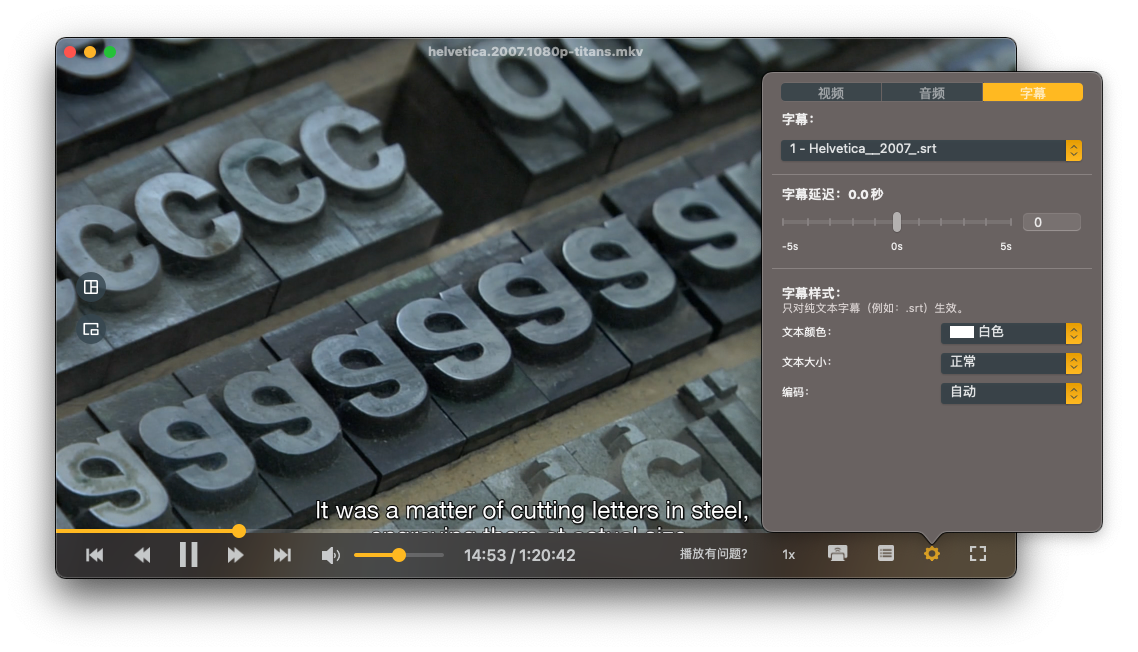Open the AirPlay/cast device icon
The height and width of the screenshot is (652, 1138).
838,553
